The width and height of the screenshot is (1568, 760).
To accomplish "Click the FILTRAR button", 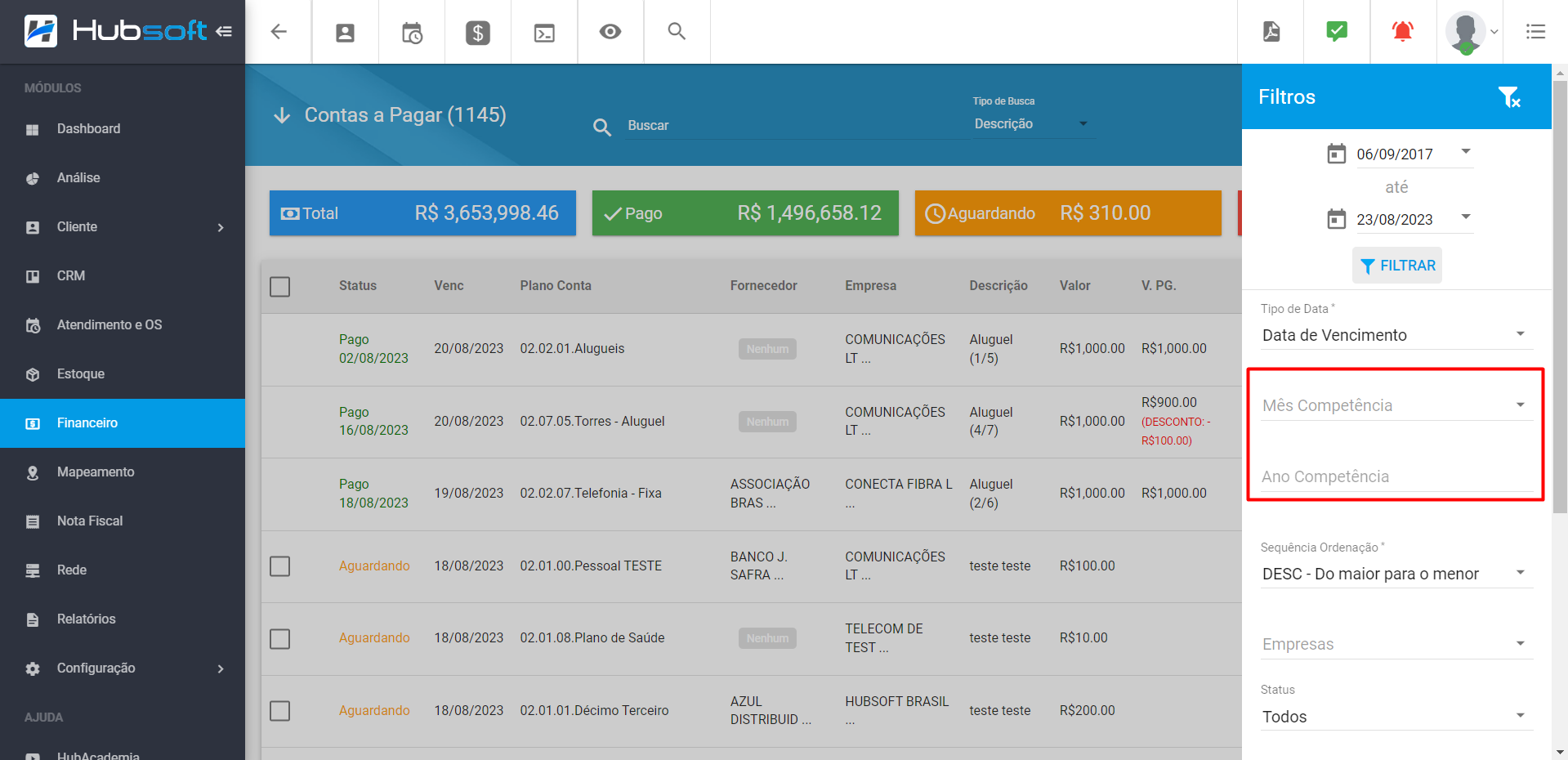I will point(1397,266).
